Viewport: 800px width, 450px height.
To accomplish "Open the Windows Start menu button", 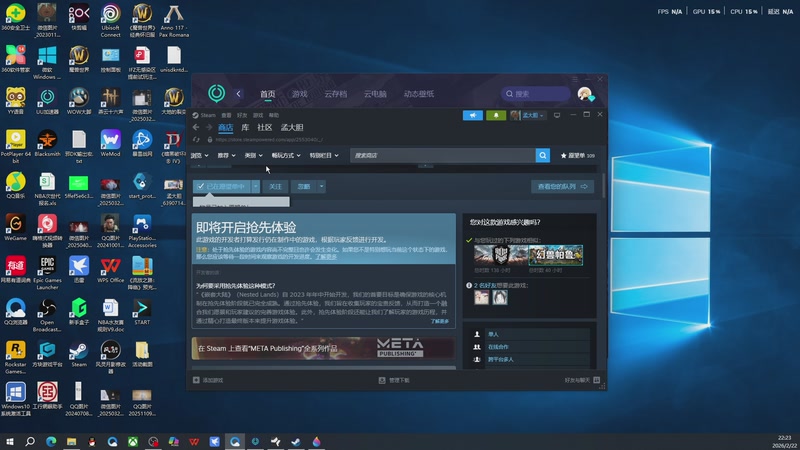I will [9, 441].
